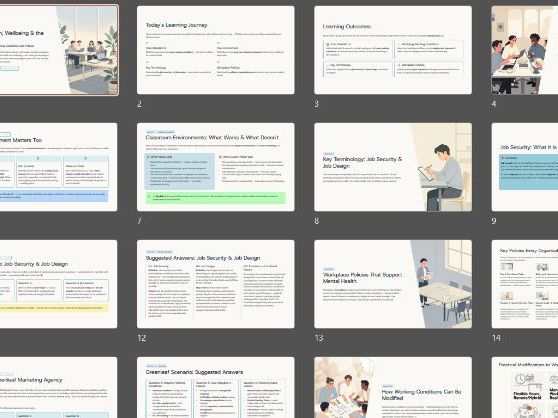
Task: Select the Today's Learning Journey slide thumbnail
Action: (x=216, y=50)
